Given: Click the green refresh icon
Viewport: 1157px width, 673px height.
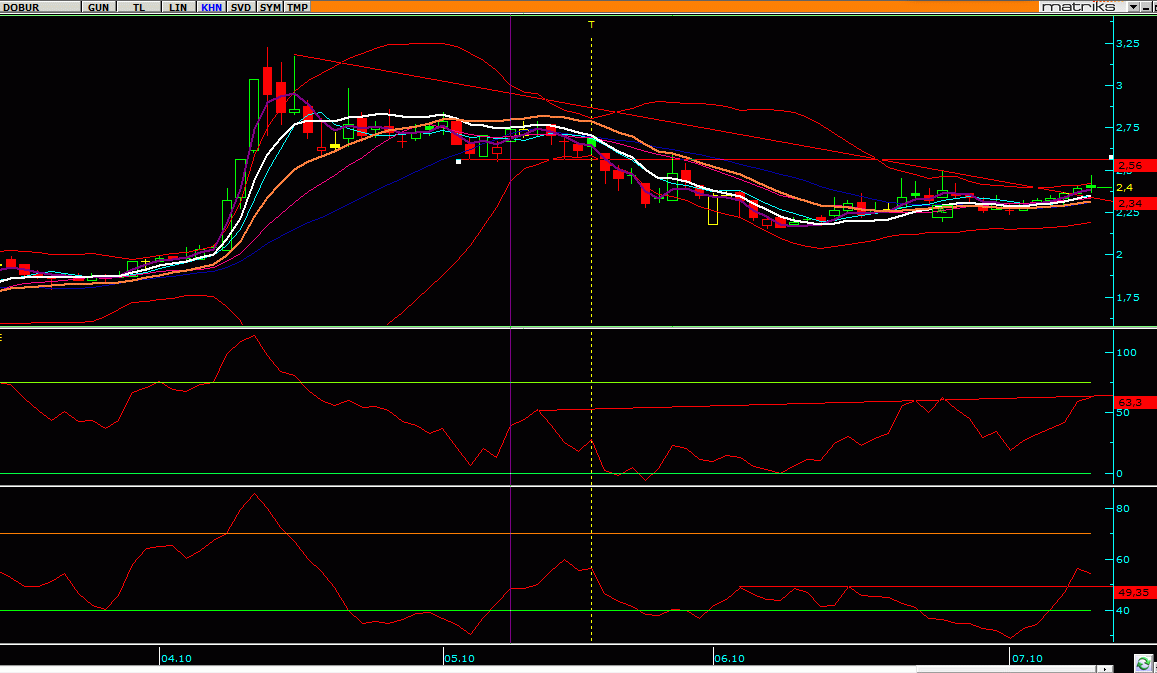Looking at the screenshot, I should point(1143,663).
